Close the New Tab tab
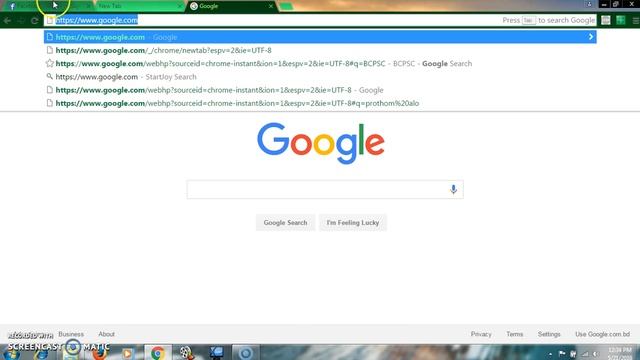640x360 pixels. [x=179, y=6]
